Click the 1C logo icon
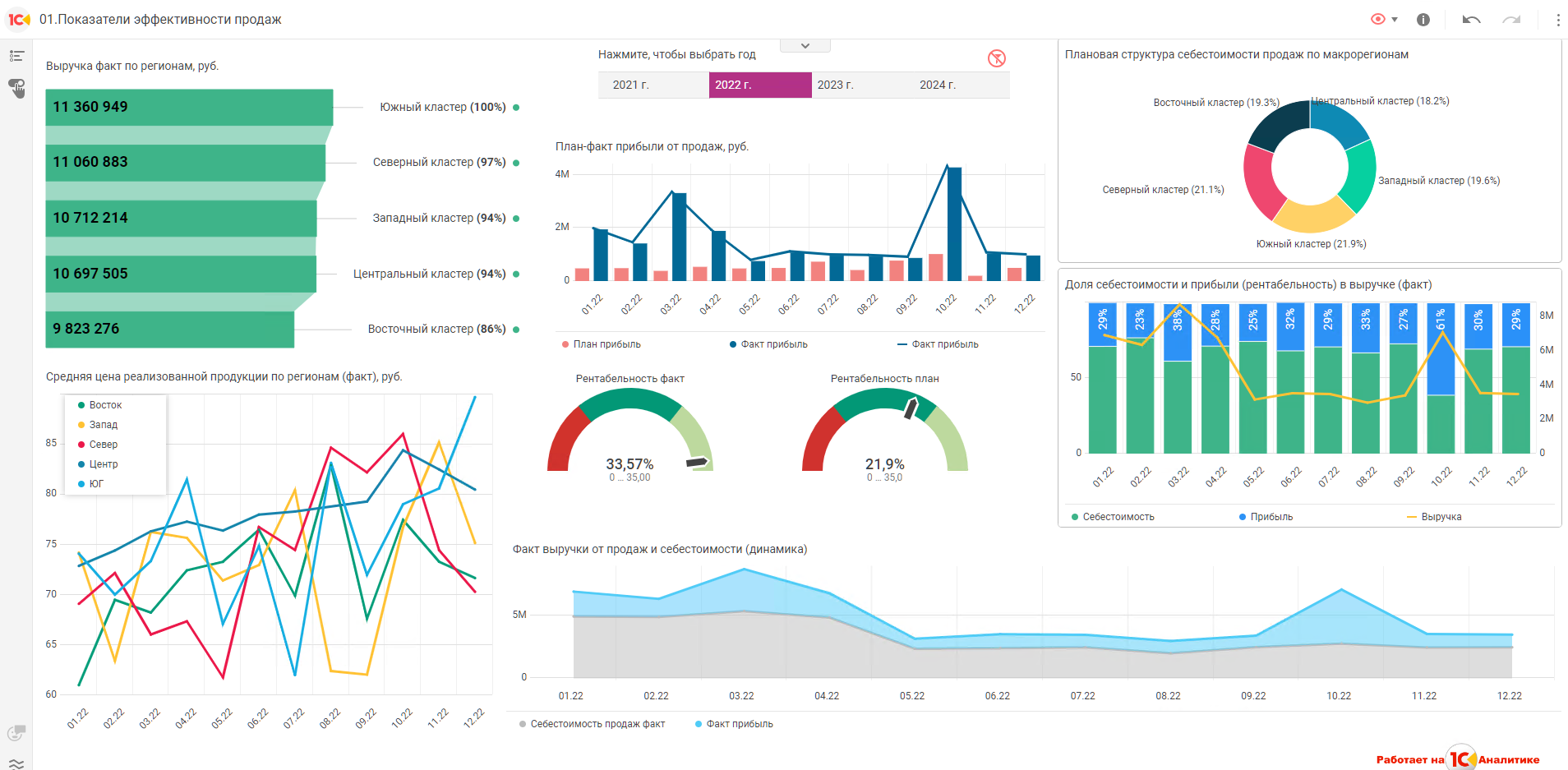The image size is (1568, 770). tap(19, 19)
